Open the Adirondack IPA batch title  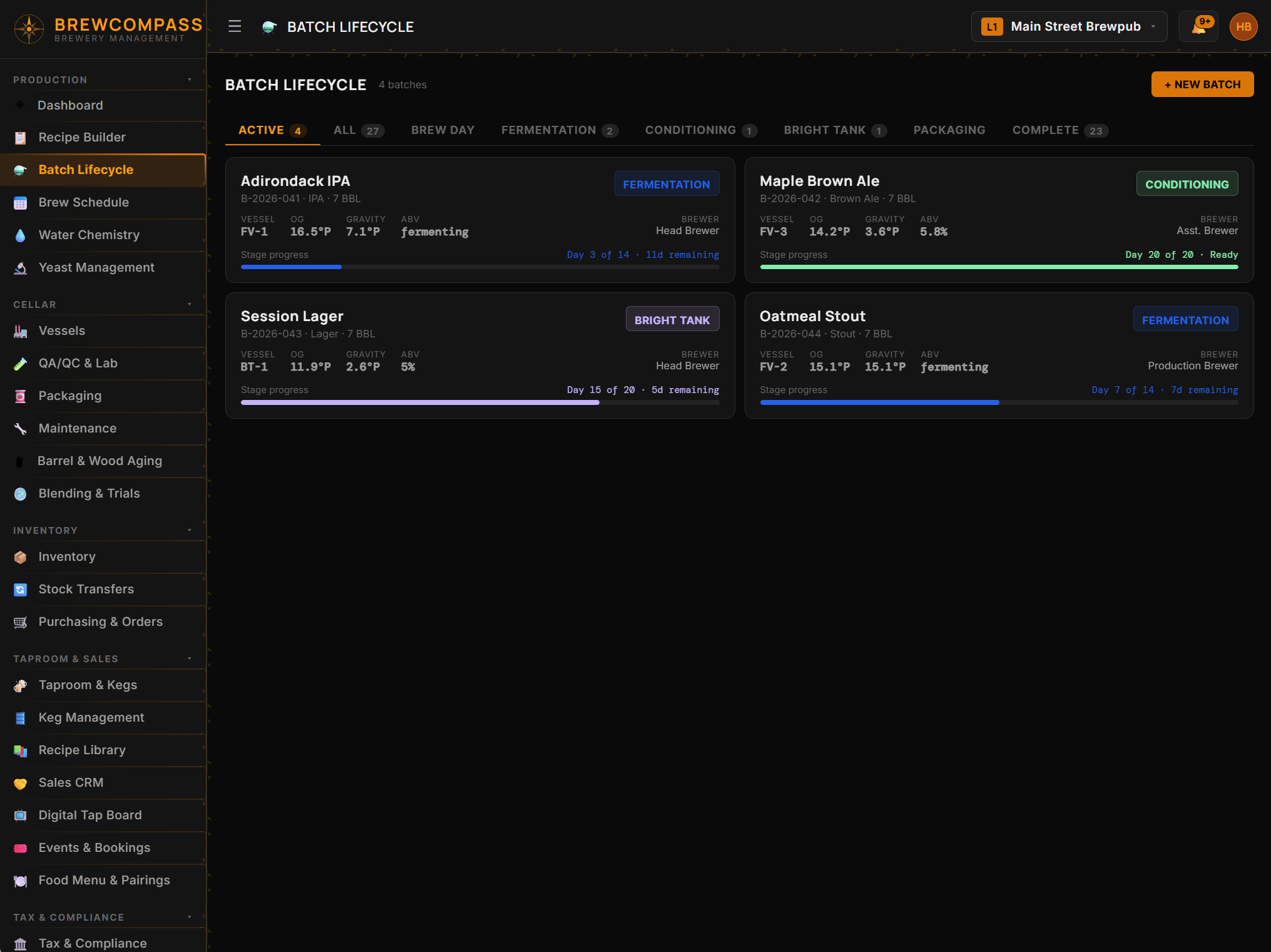coord(295,181)
